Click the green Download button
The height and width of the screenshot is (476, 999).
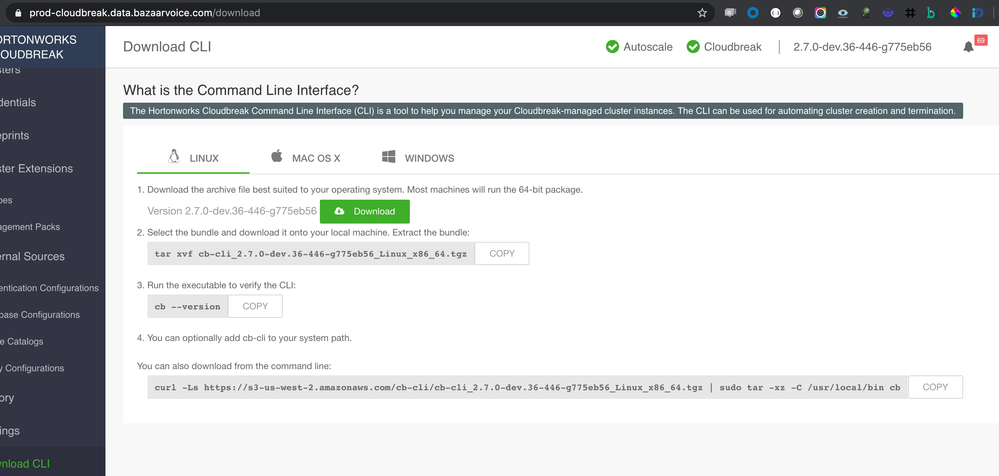364,212
